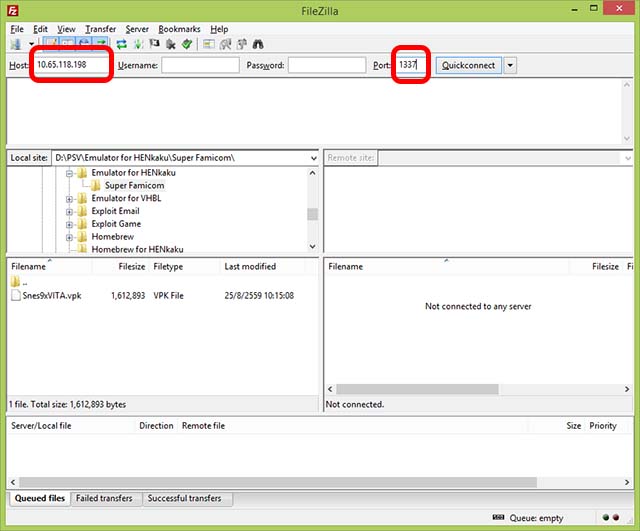Screen dimensions: 640x531
Task: Click the green activity indicator light
Action: point(606,518)
